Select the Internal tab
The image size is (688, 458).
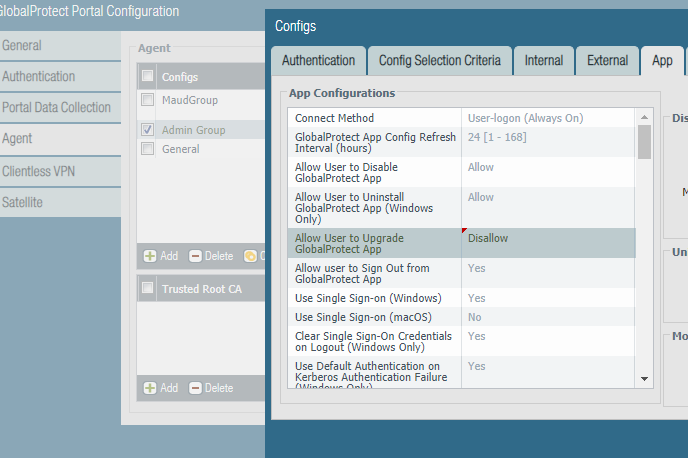pyautogui.click(x=544, y=60)
